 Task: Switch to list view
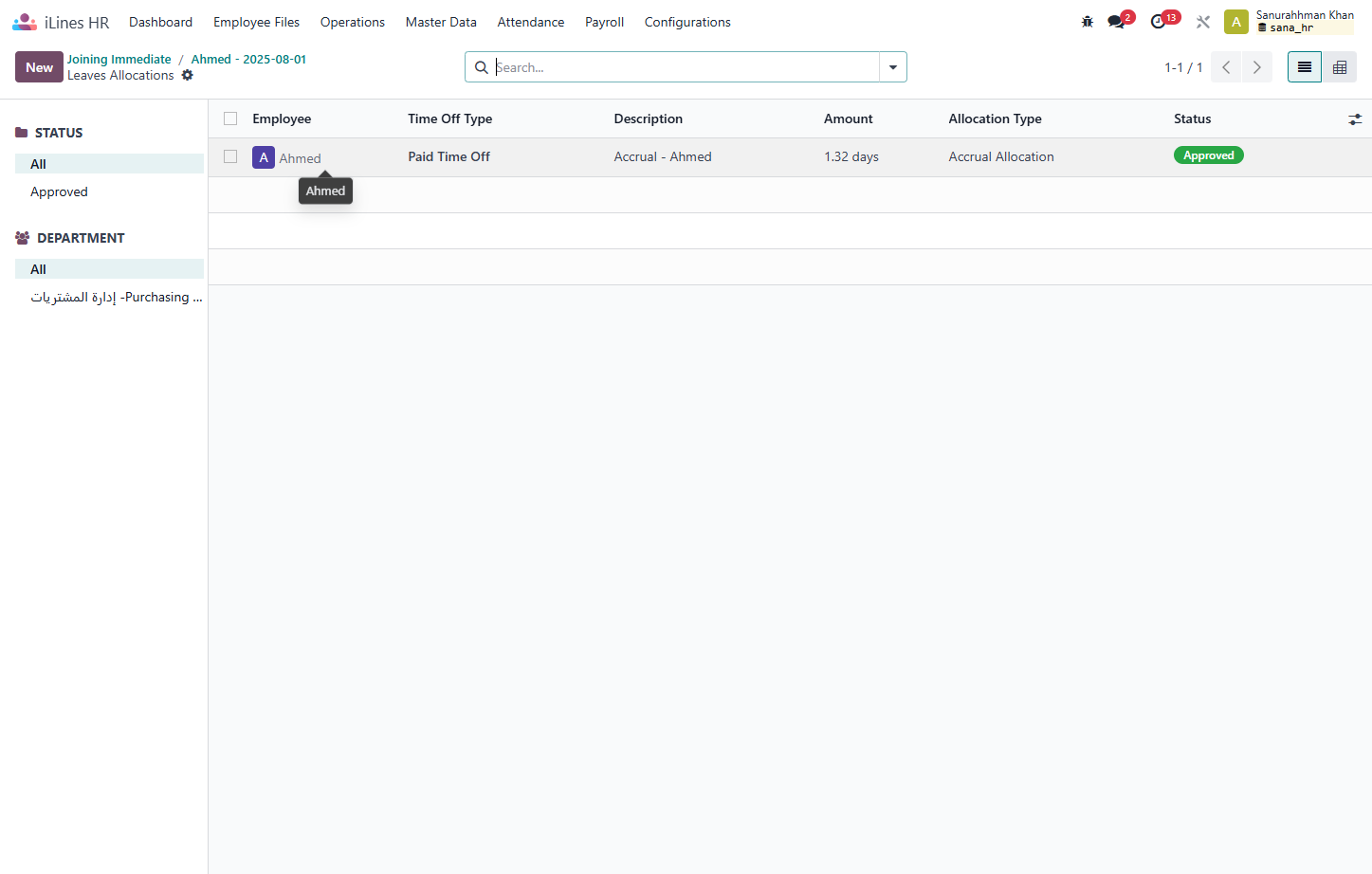click(x=1305, y=67)
